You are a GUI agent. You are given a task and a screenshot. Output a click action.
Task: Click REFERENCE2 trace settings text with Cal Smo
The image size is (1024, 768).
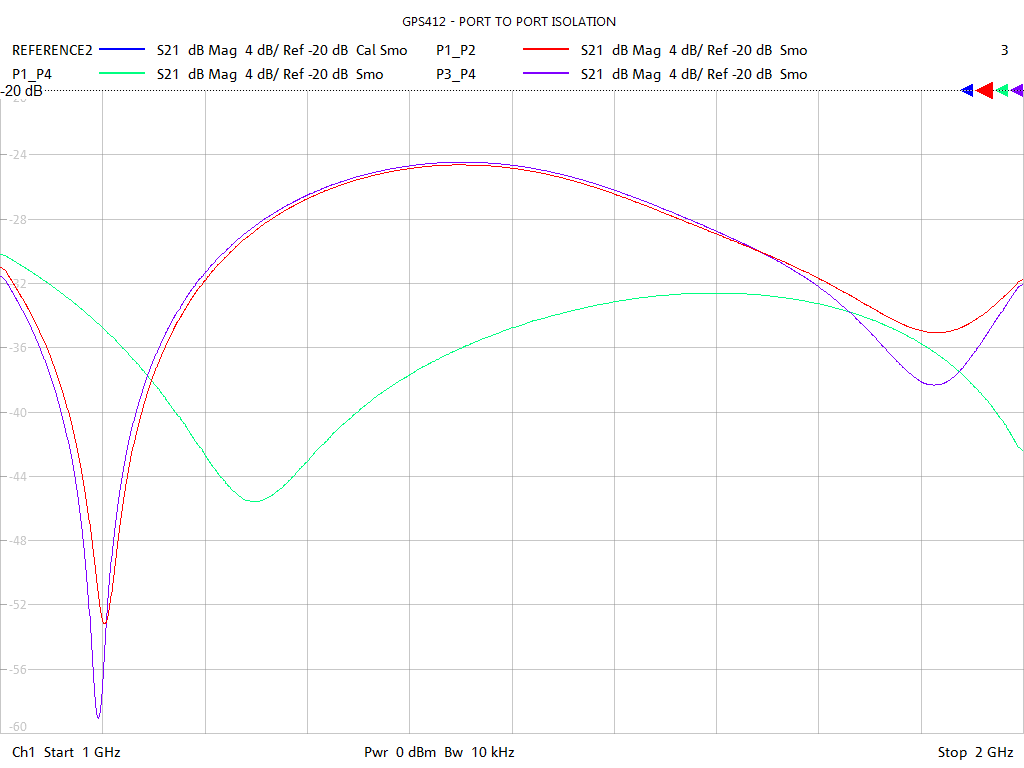(x=282, y=50)
